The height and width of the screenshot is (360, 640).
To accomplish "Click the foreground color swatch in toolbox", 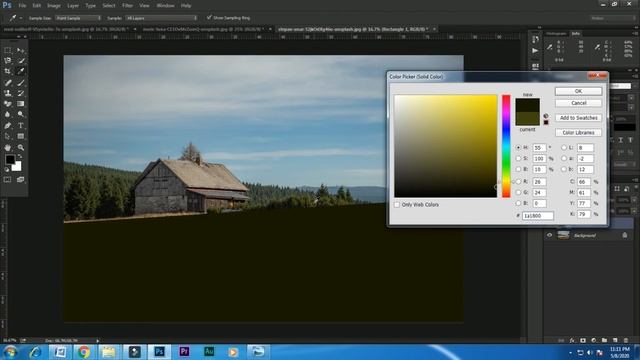I will (x=10, y=160).
